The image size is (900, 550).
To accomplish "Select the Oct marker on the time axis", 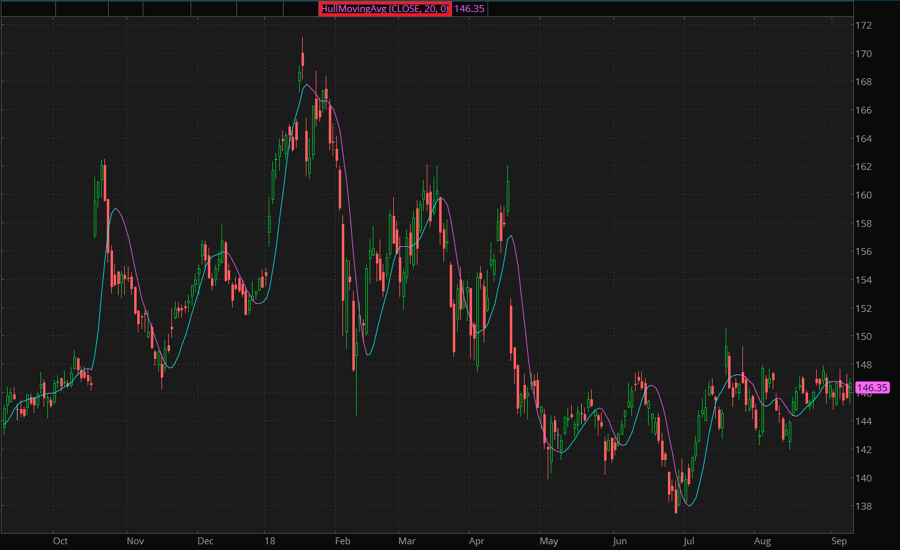I will [x=60, y=541].
